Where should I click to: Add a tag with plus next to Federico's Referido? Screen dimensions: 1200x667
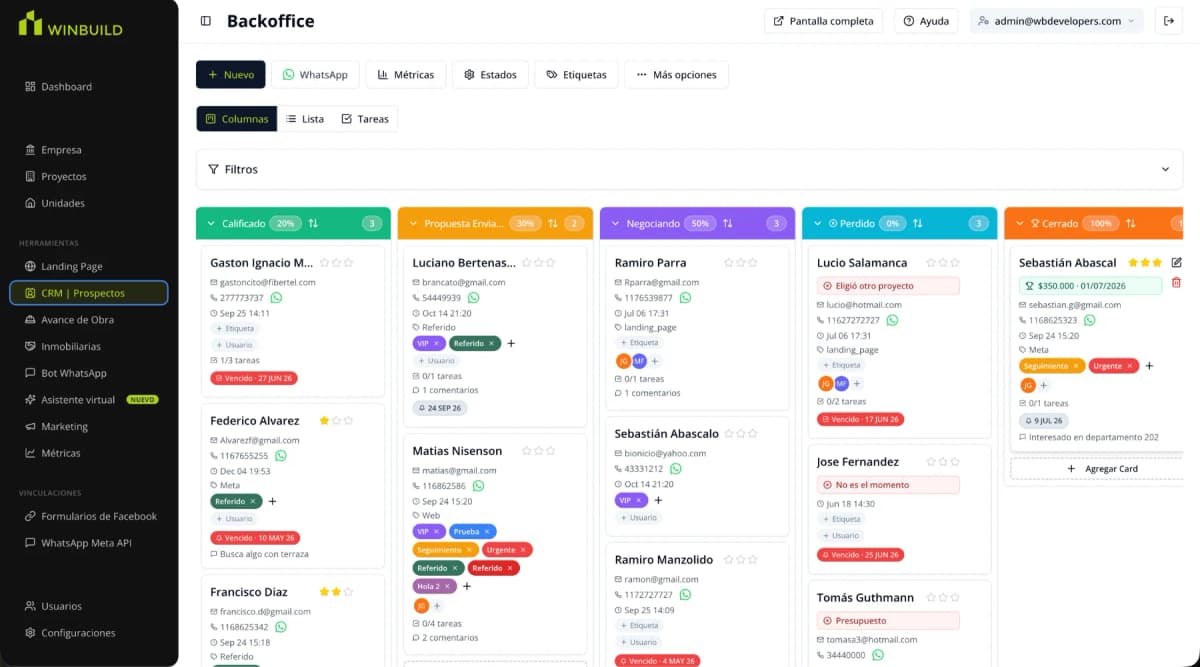pos(272,501)
